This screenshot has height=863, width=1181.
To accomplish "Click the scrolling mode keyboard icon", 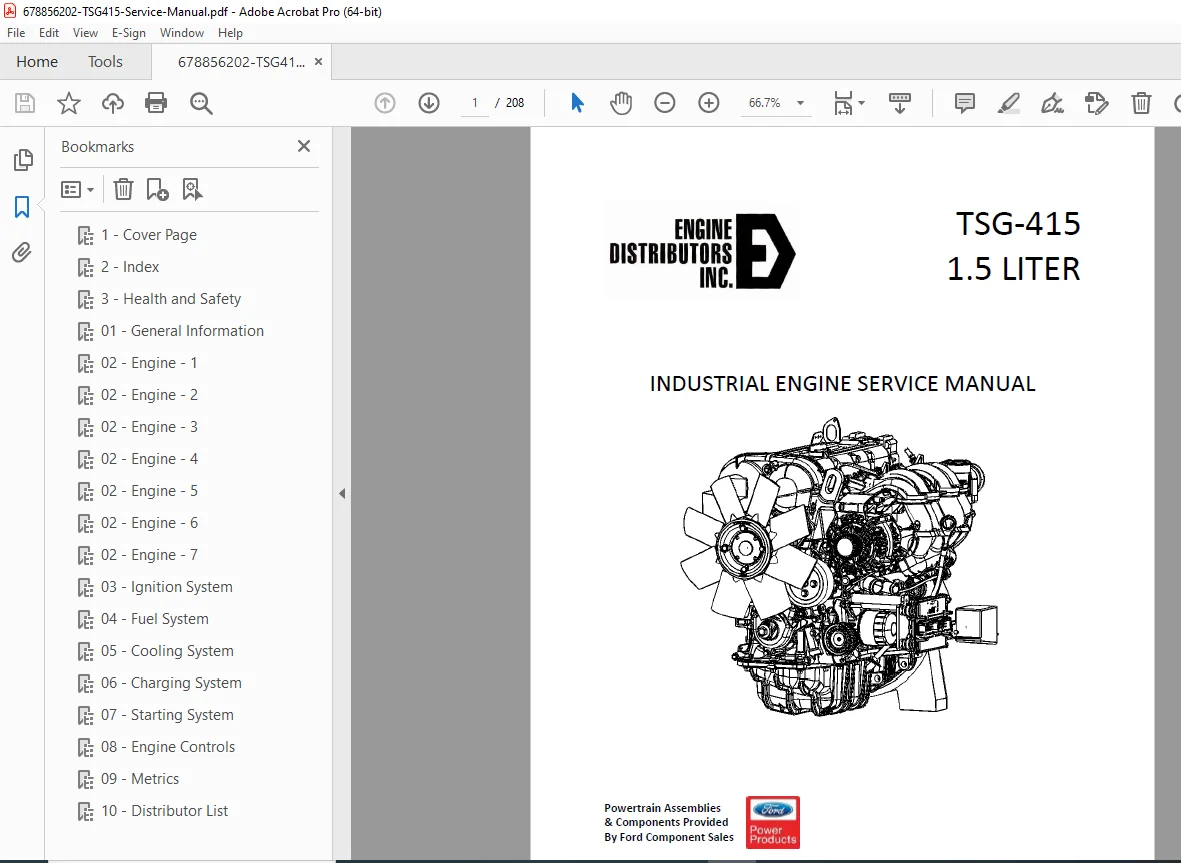I will pyautogui.click(x=899, y=103).
